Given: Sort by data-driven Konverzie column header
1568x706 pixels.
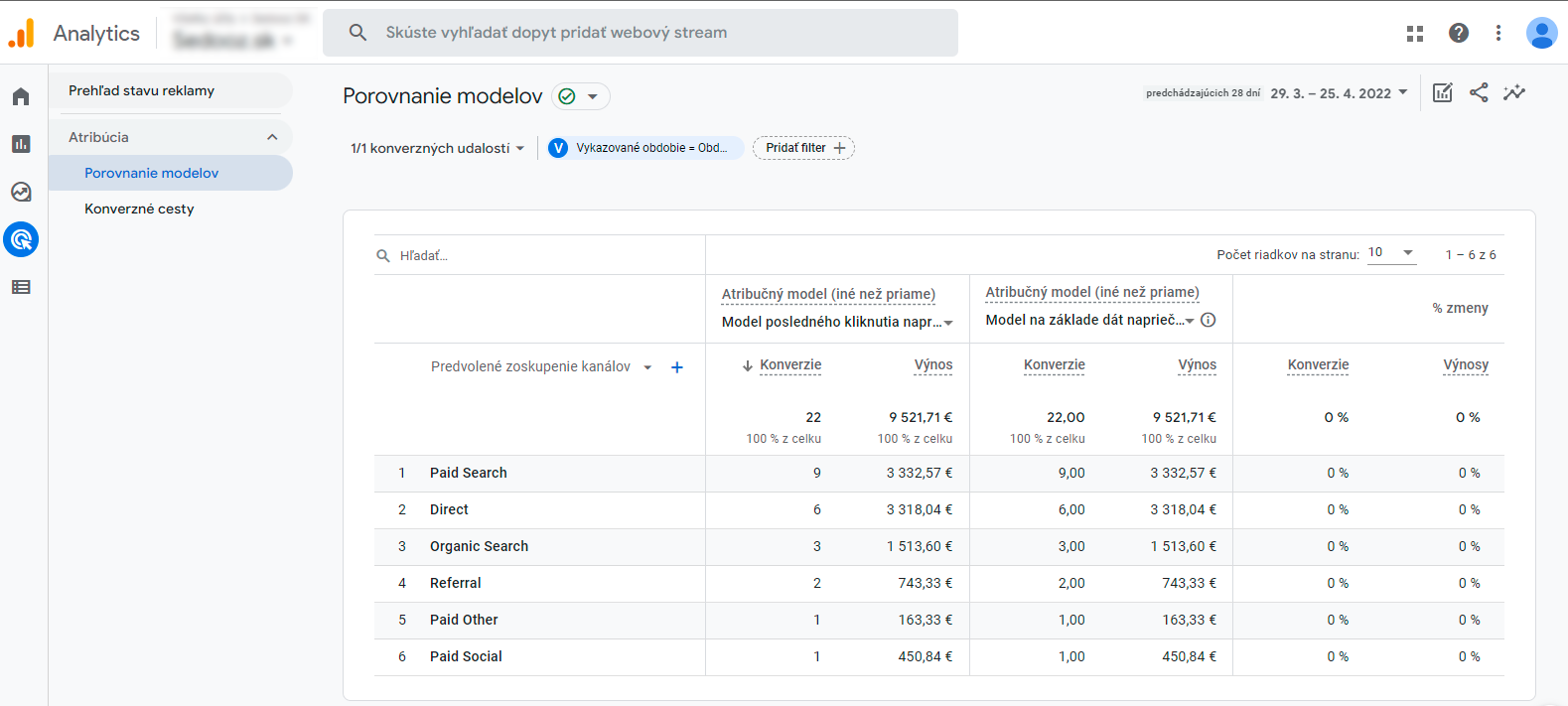Looking at the screenshot, I should pyautogui.click(x=1055, y=365).
